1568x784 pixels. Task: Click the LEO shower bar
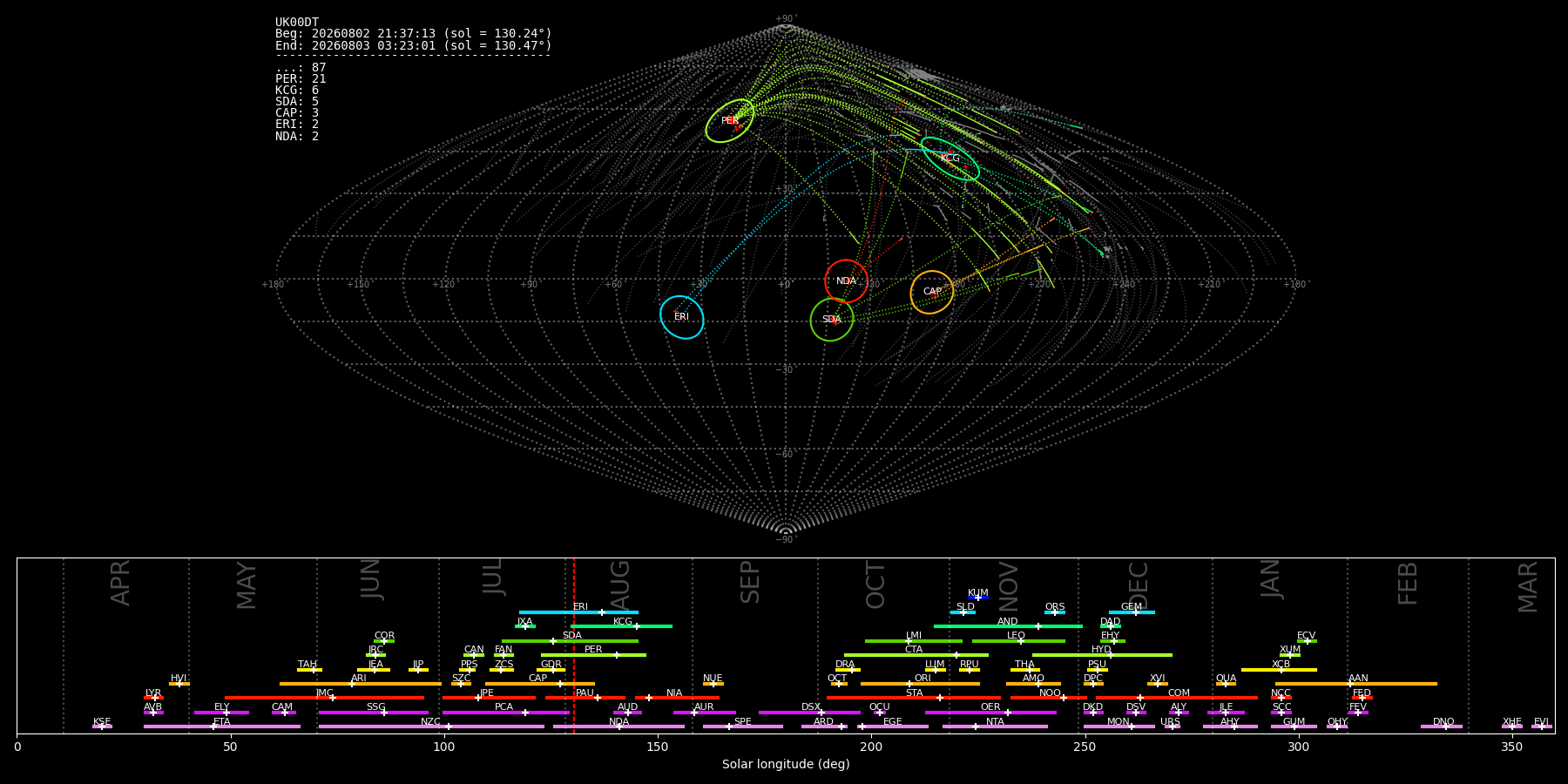(x=1018, y=641)
